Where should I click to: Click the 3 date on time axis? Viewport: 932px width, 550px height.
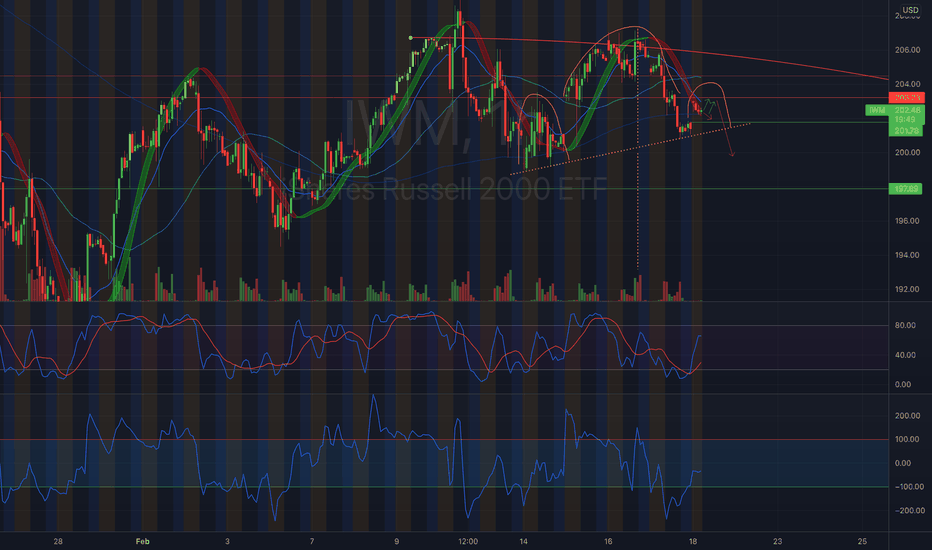[x=227, y=542]
